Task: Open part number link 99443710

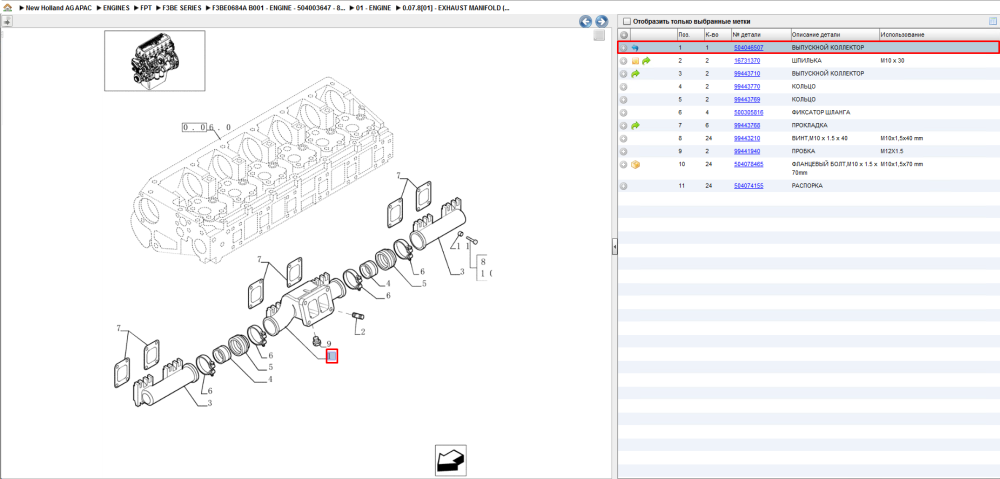Action: [747, 74]
